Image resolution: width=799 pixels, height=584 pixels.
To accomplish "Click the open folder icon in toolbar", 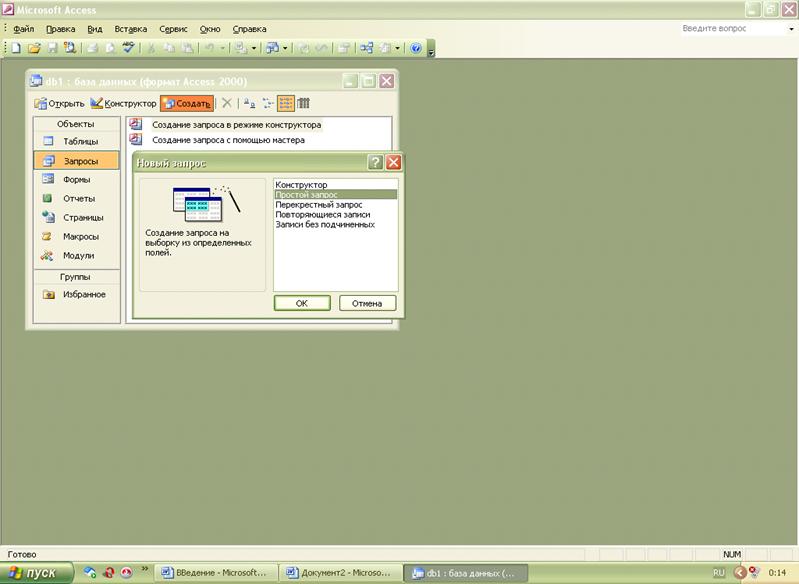I will [x=34, y=47].
